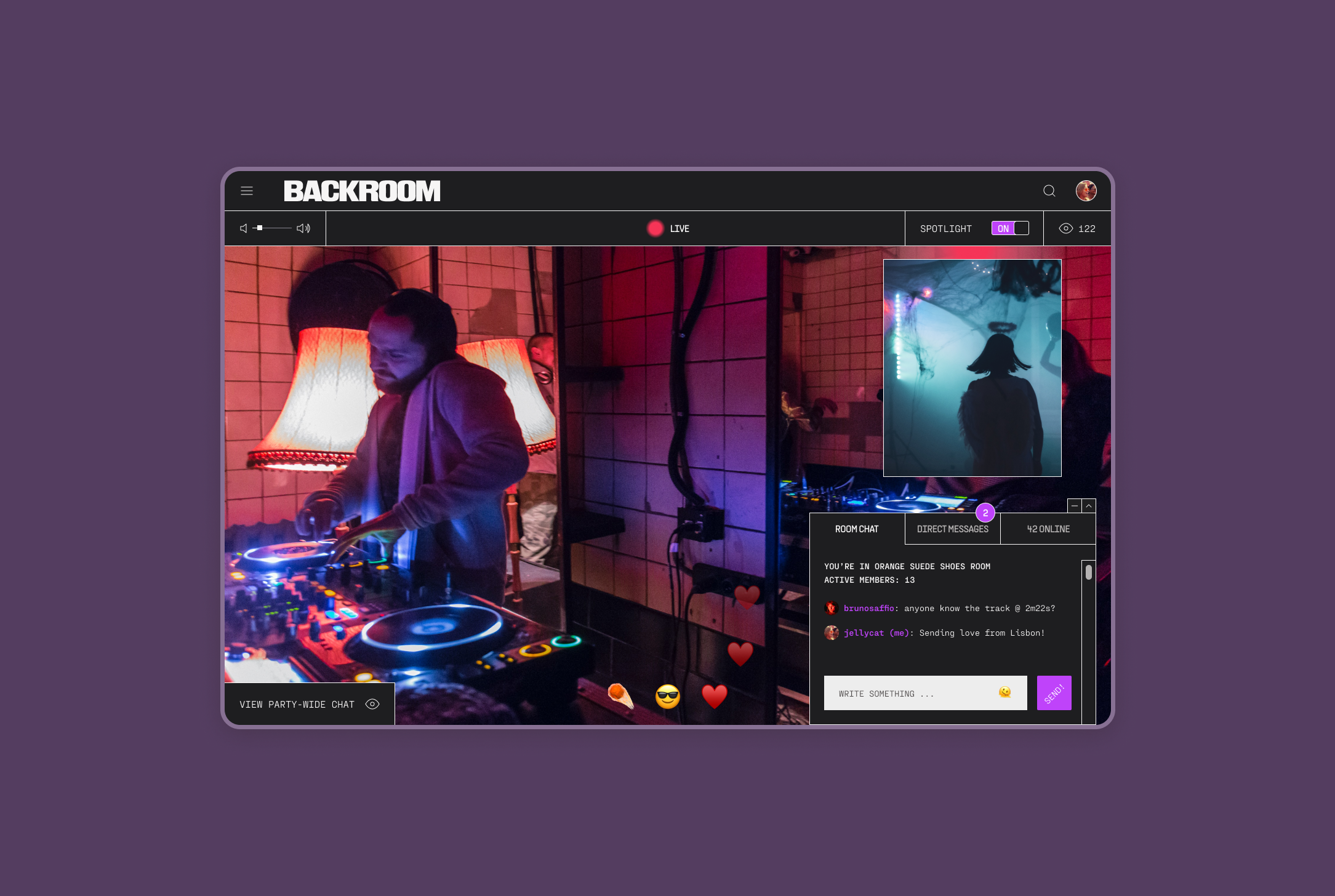Screen dimensions: 1335x896
Task: Click the red LIVE indicator
Action: tap(655, 228)
